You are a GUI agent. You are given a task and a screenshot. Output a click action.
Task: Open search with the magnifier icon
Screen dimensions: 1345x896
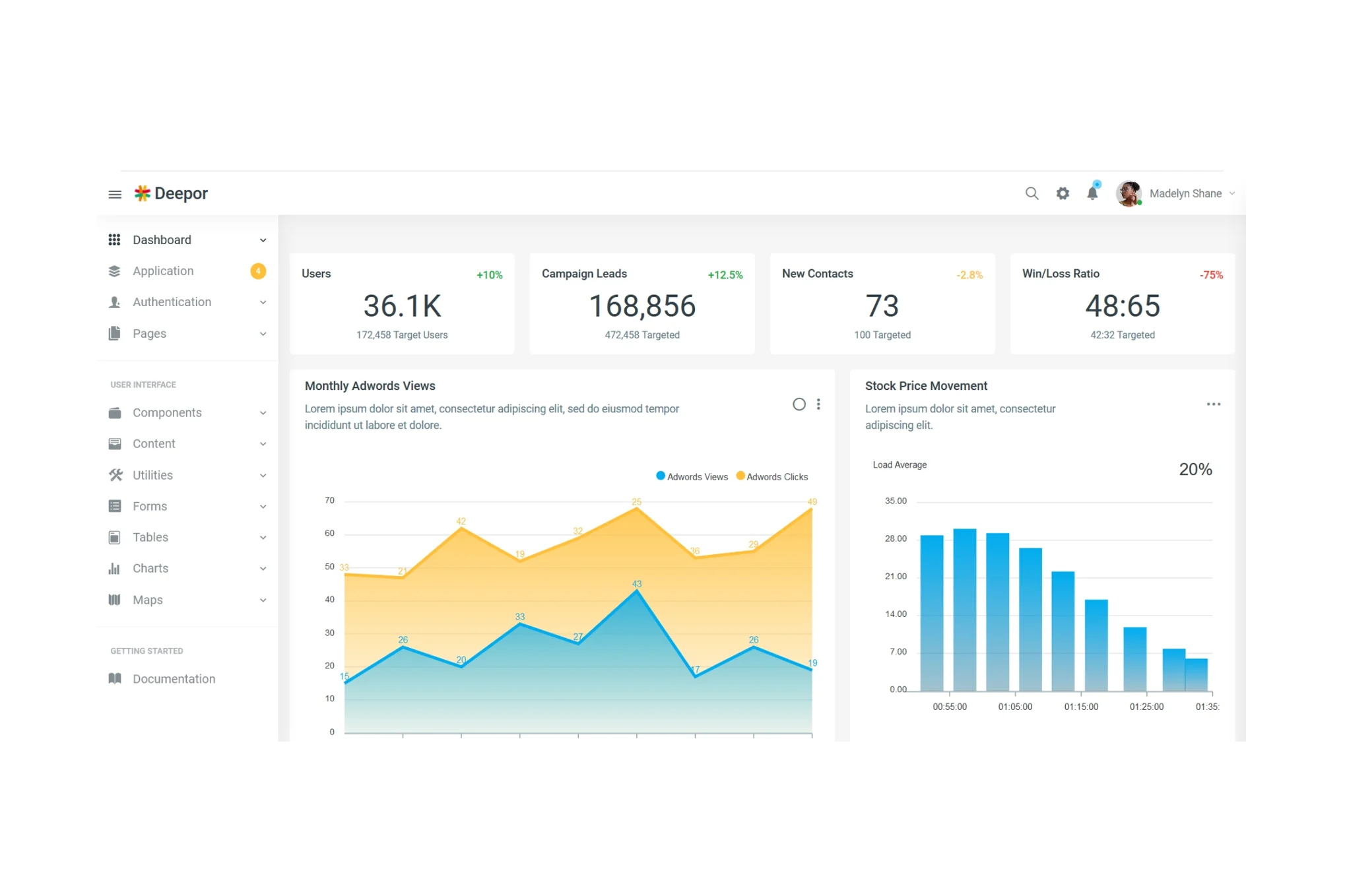tap(1031, 193)
